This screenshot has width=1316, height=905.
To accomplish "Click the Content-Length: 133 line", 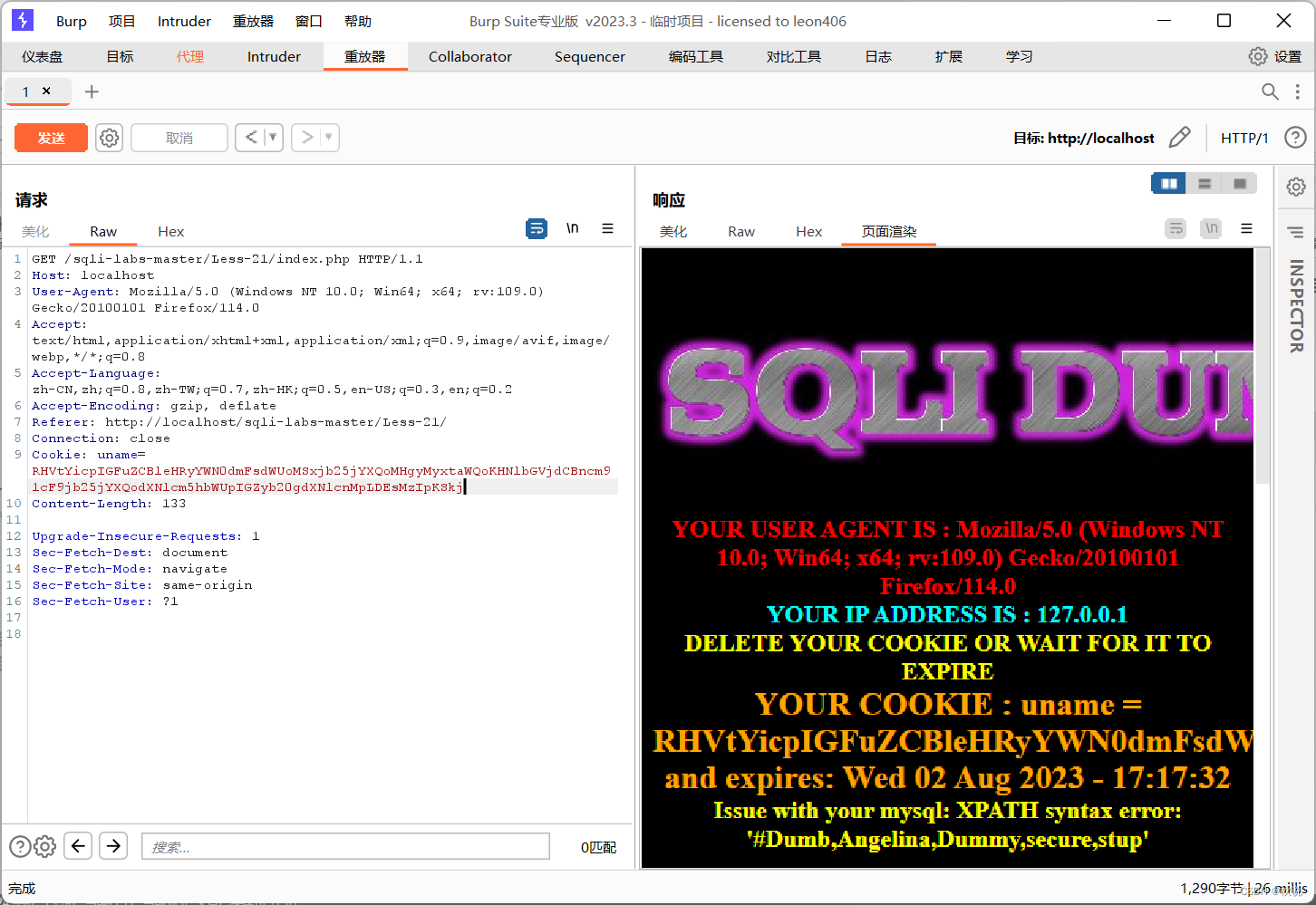I will [109, 504].
